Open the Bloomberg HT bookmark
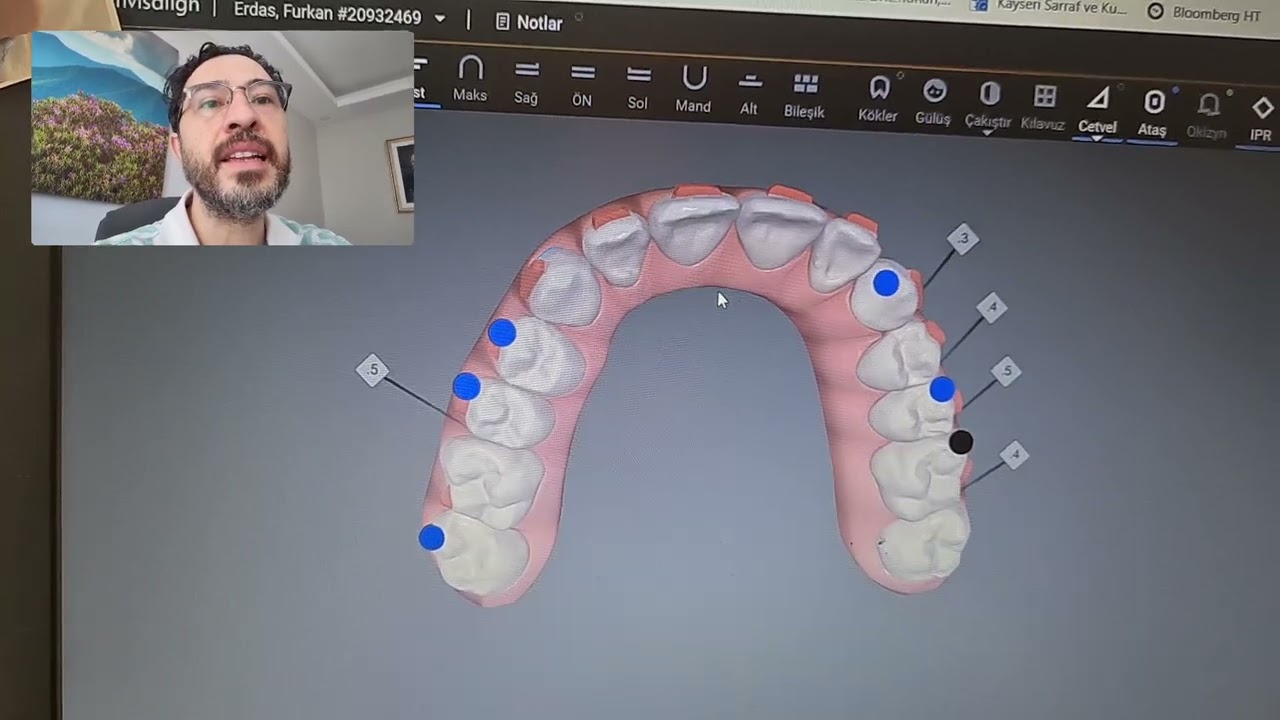The image size is (1280, 720). (x=1204, y=12)
